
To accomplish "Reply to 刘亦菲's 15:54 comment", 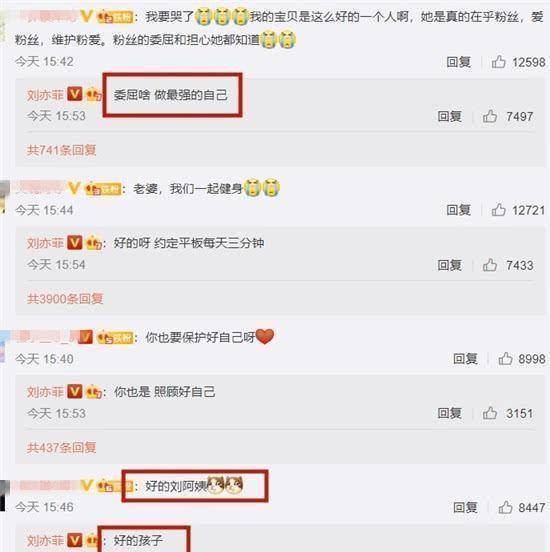I will point(450,265).
